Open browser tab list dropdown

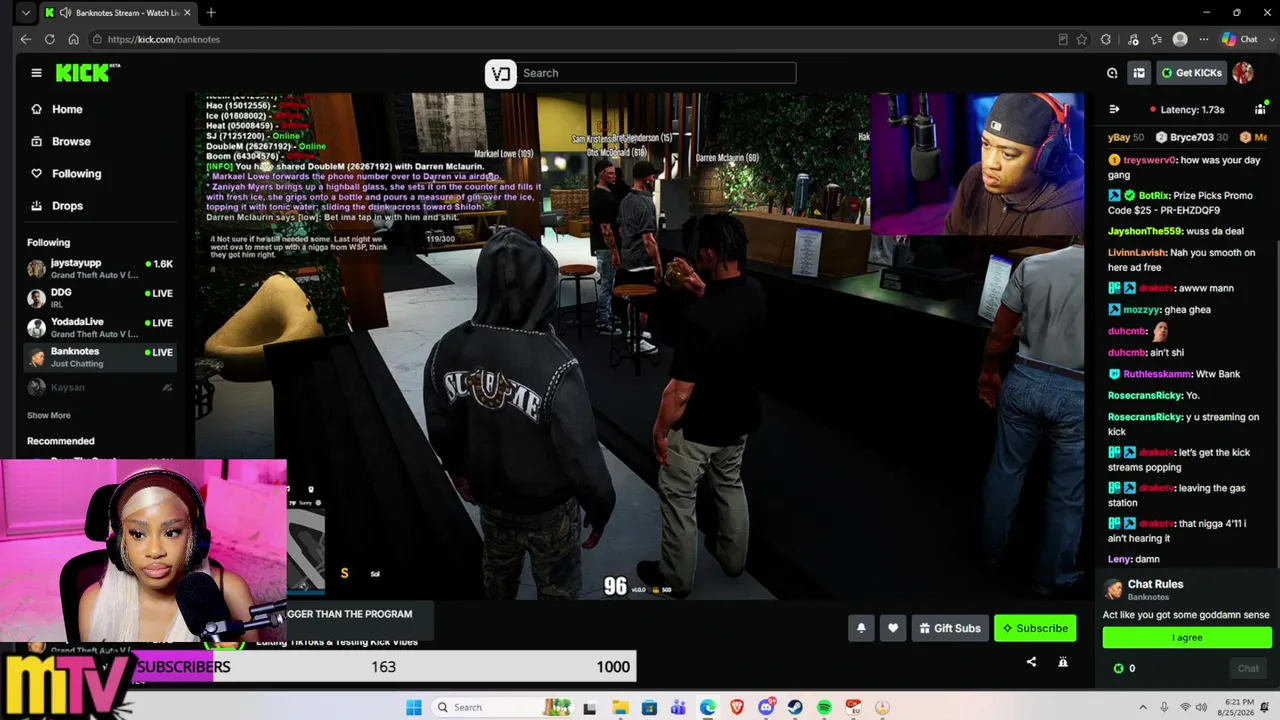pyautogui.click(x=25, y=13)
